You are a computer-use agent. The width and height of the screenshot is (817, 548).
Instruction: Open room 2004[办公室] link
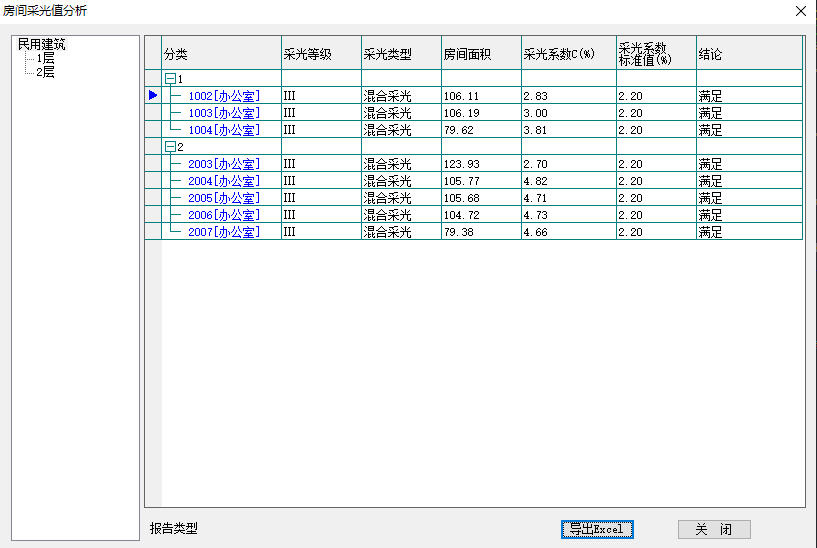223,181
